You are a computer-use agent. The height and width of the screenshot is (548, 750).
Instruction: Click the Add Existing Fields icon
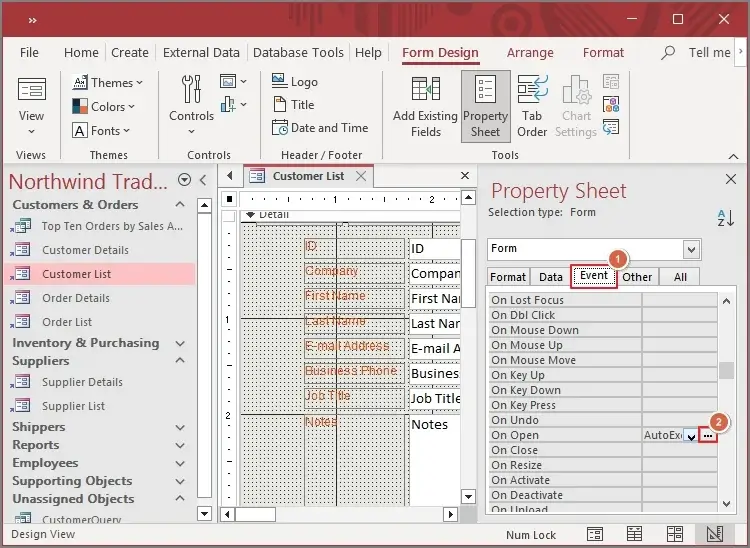coord(425,90)
